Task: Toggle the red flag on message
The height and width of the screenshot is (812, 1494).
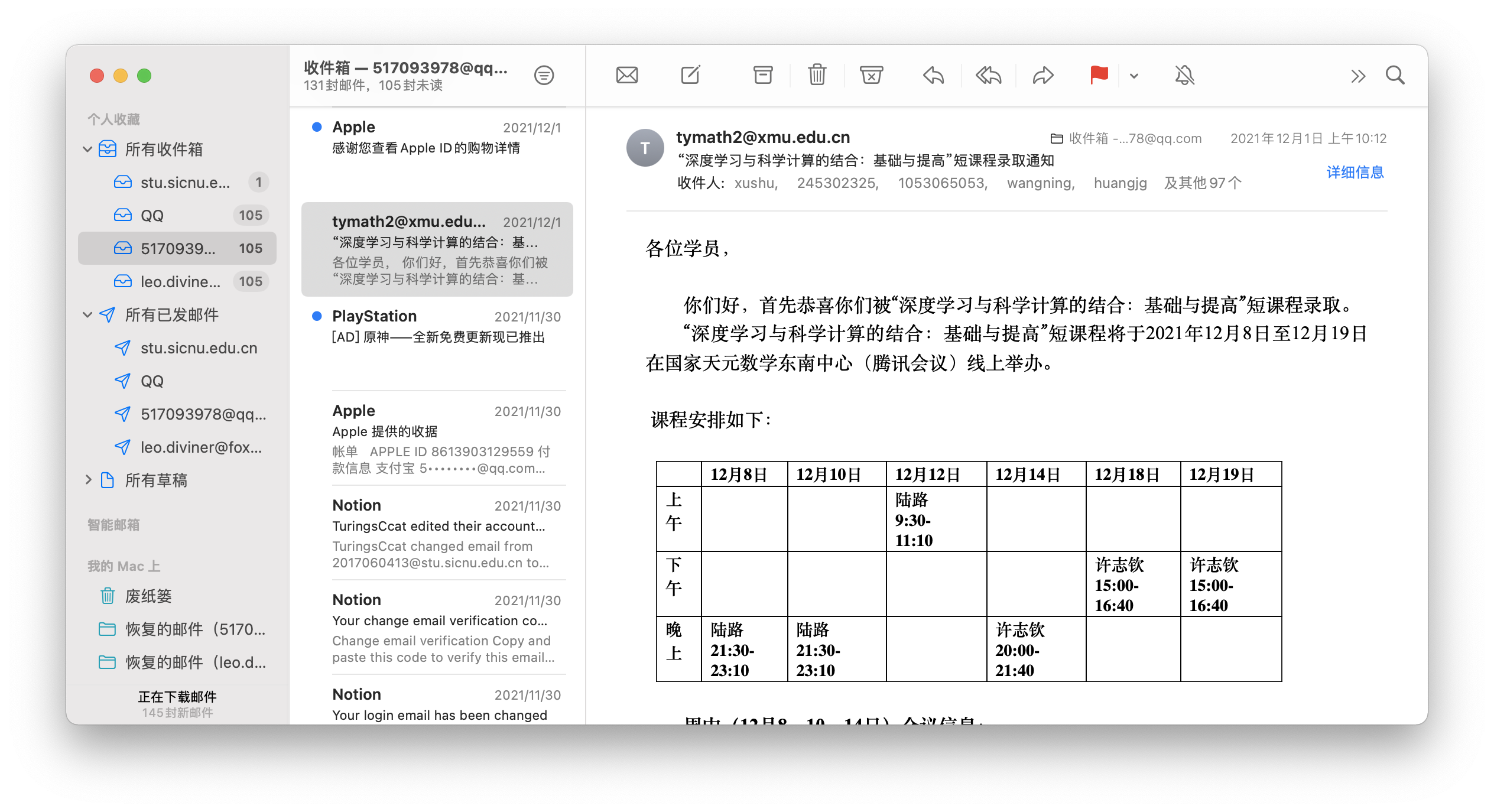Action: coord(1099,76)
